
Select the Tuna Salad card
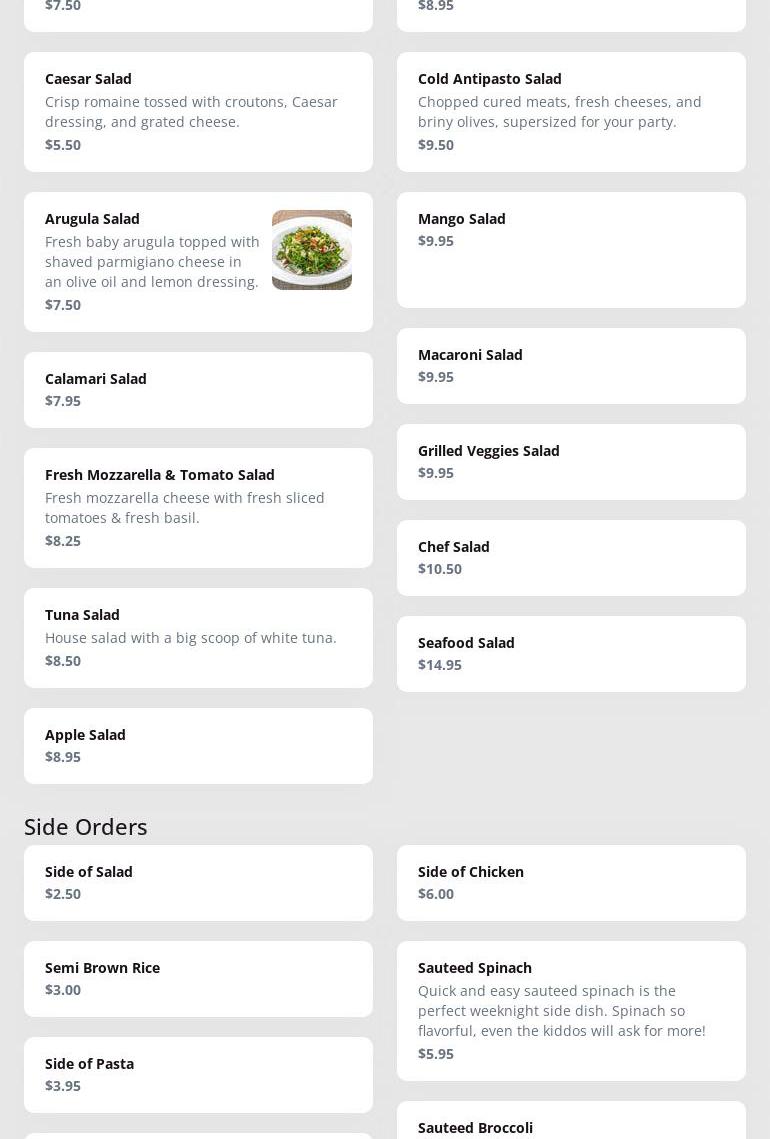pyautogui.click(x=198, y=637)
